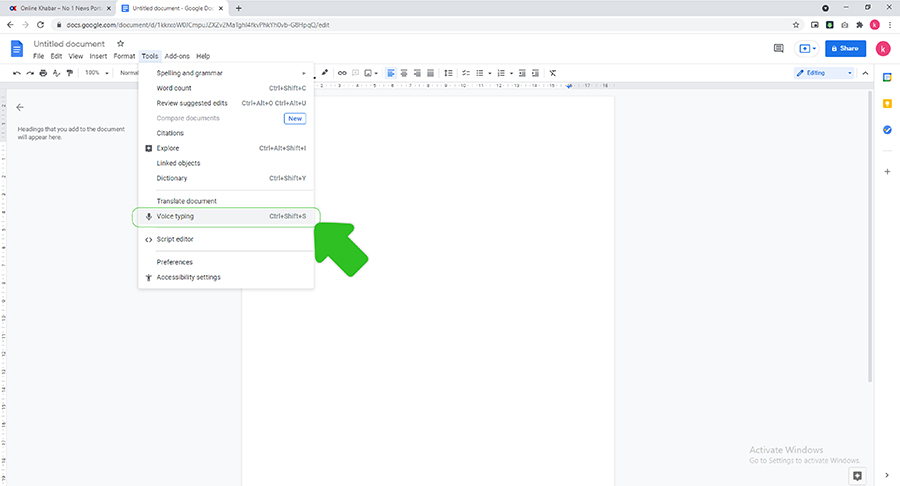Switch to the Online Khabar browser tab
900x486 pixels.
tap(60, 9)
